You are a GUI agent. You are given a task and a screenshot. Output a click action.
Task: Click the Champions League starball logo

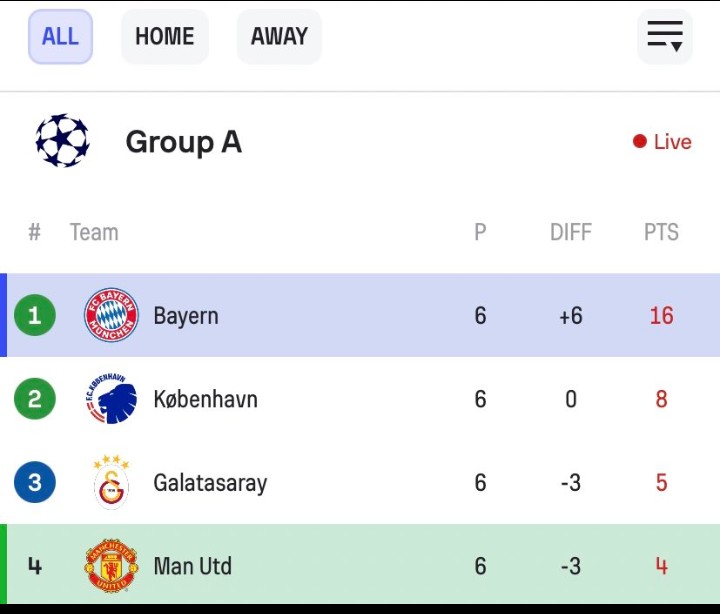pos(62,141)
